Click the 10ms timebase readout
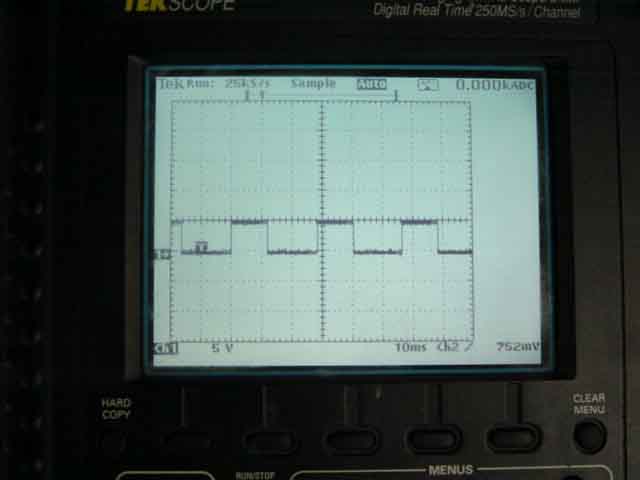The image size is (640, 480). (x=410, y=347)
